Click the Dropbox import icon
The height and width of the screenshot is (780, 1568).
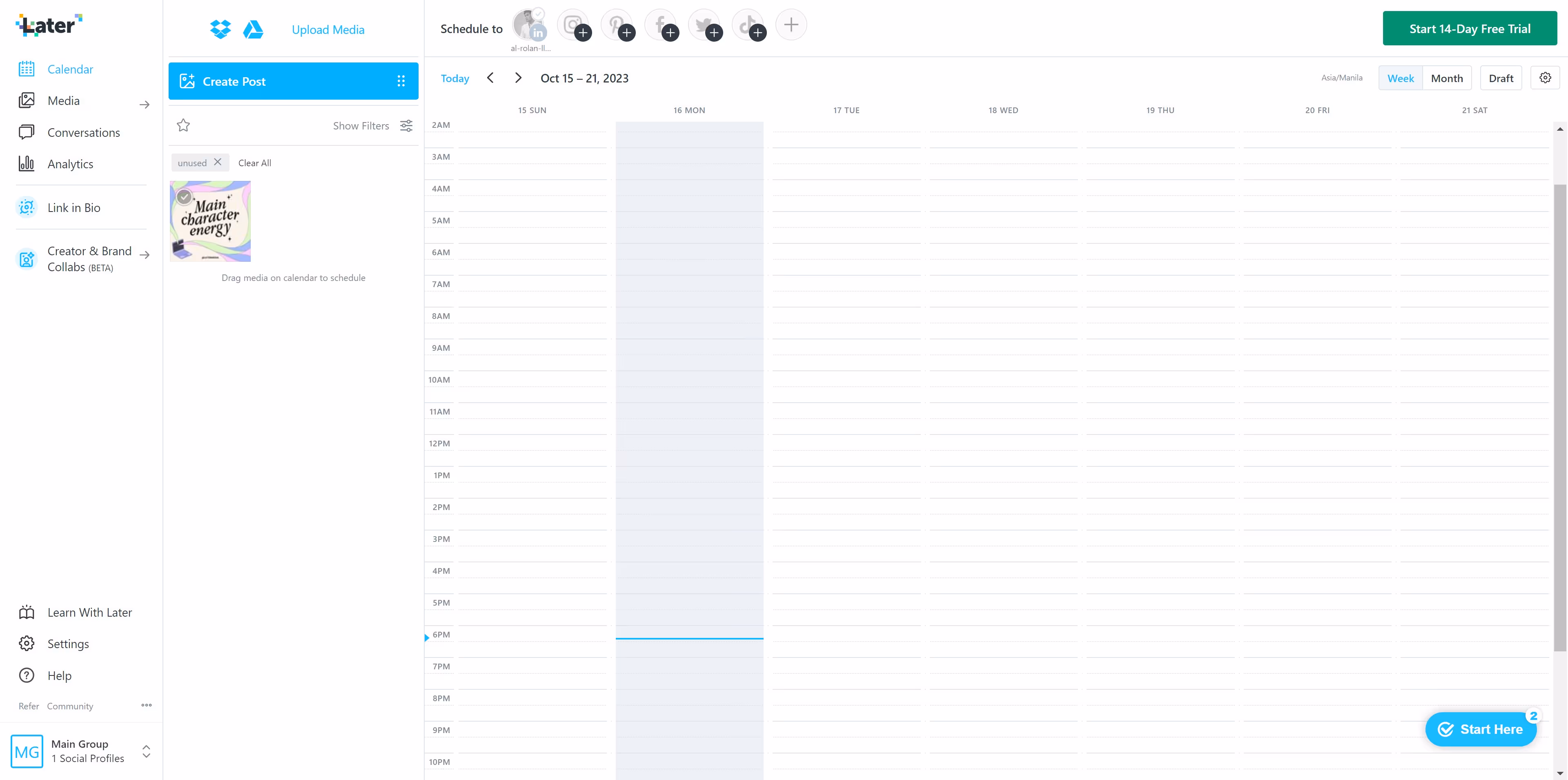point(220,29)
